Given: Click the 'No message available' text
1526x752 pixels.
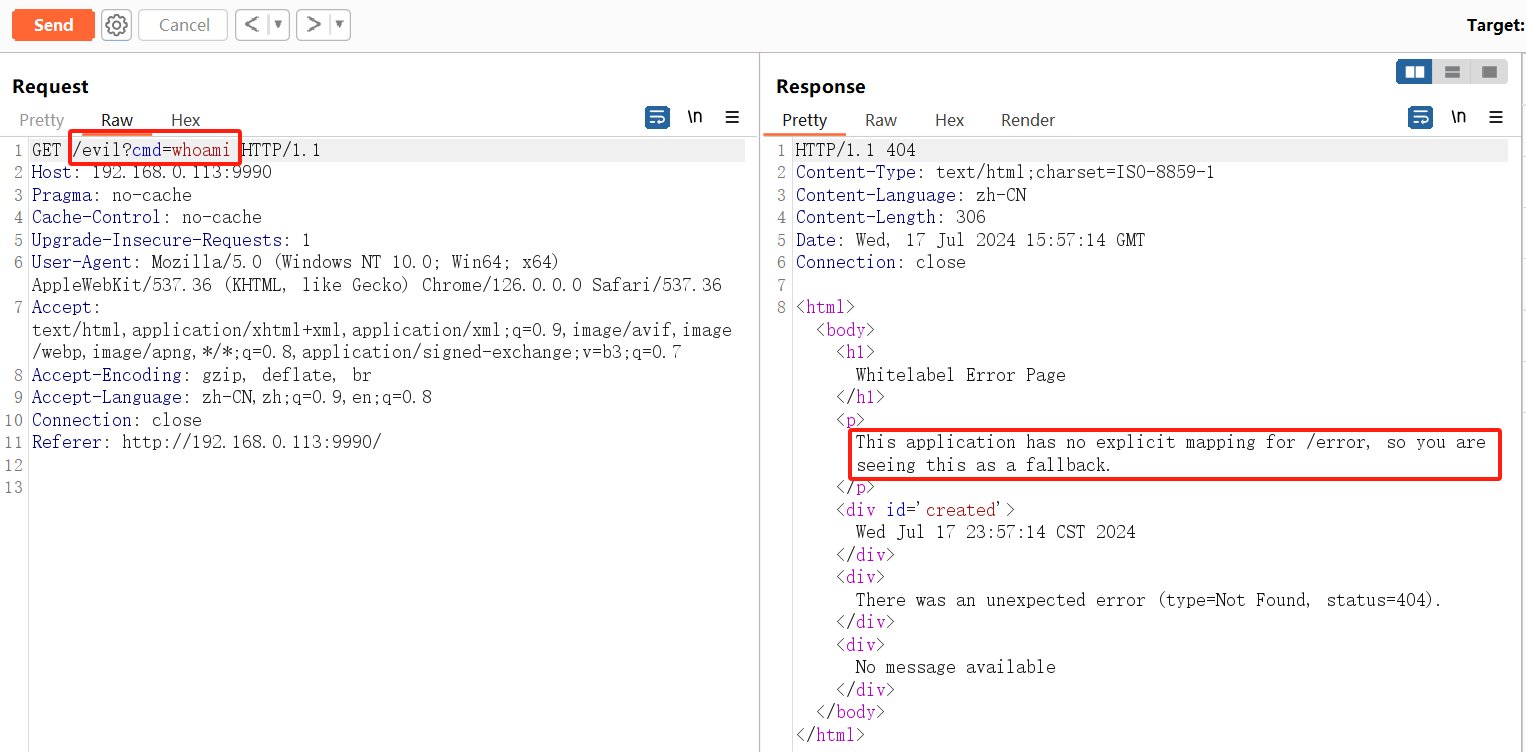Looking at the screenshot, I should (x=956, y=667).
